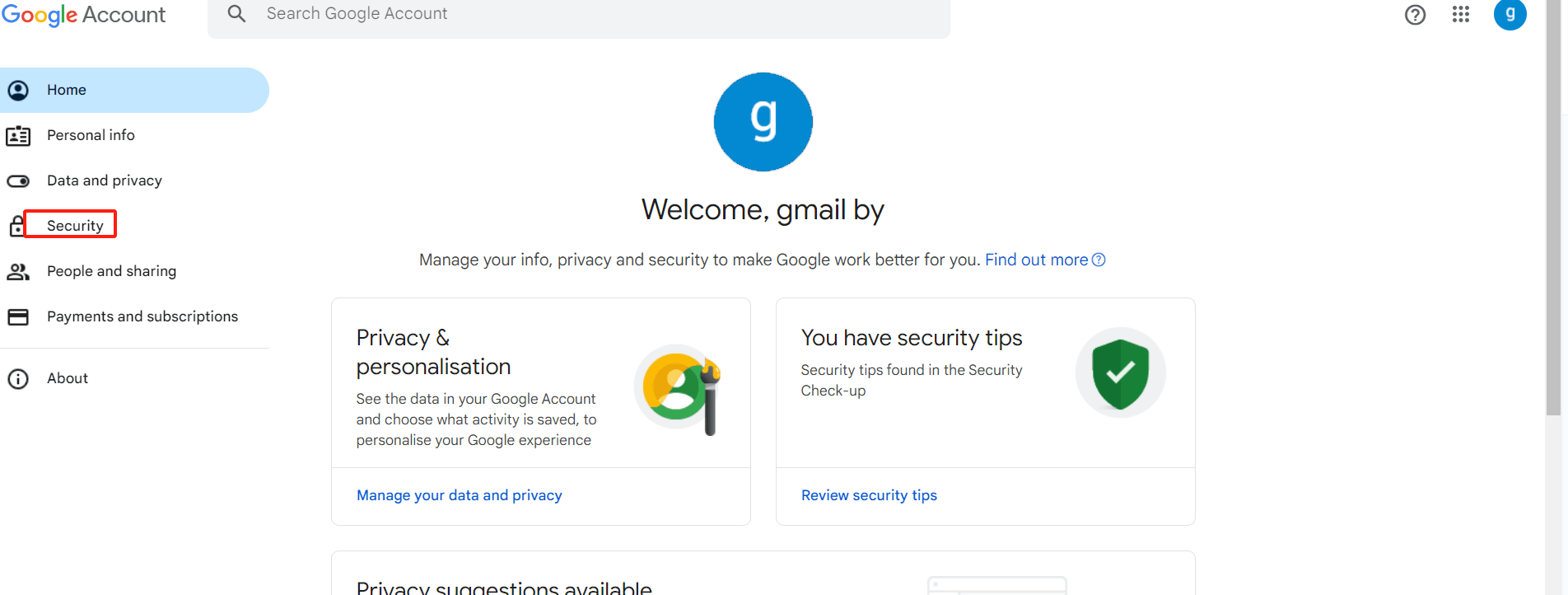Click the help question mark icon
The image size is (1568, 595).
pos(1415,15)
